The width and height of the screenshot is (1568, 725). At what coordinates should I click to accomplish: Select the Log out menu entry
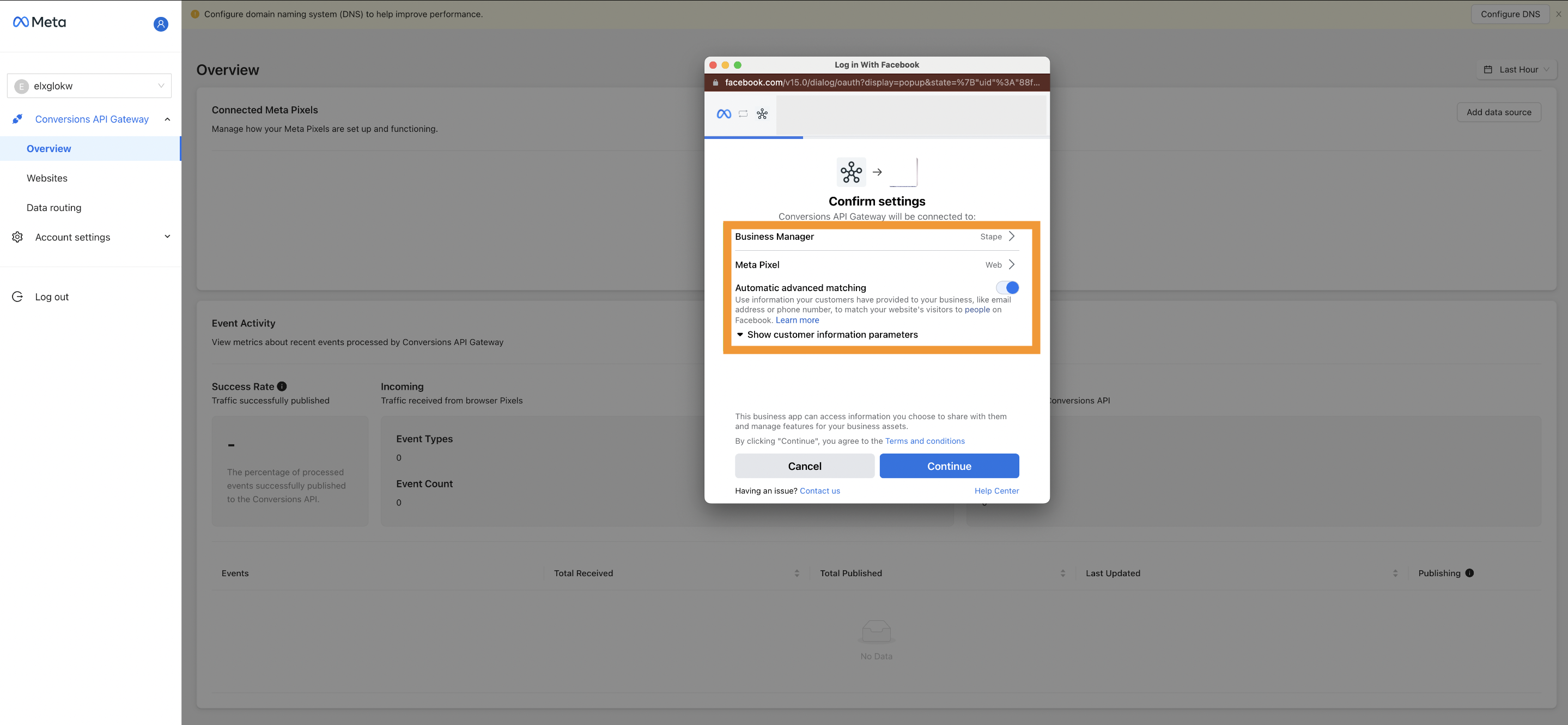coord(52,297)
